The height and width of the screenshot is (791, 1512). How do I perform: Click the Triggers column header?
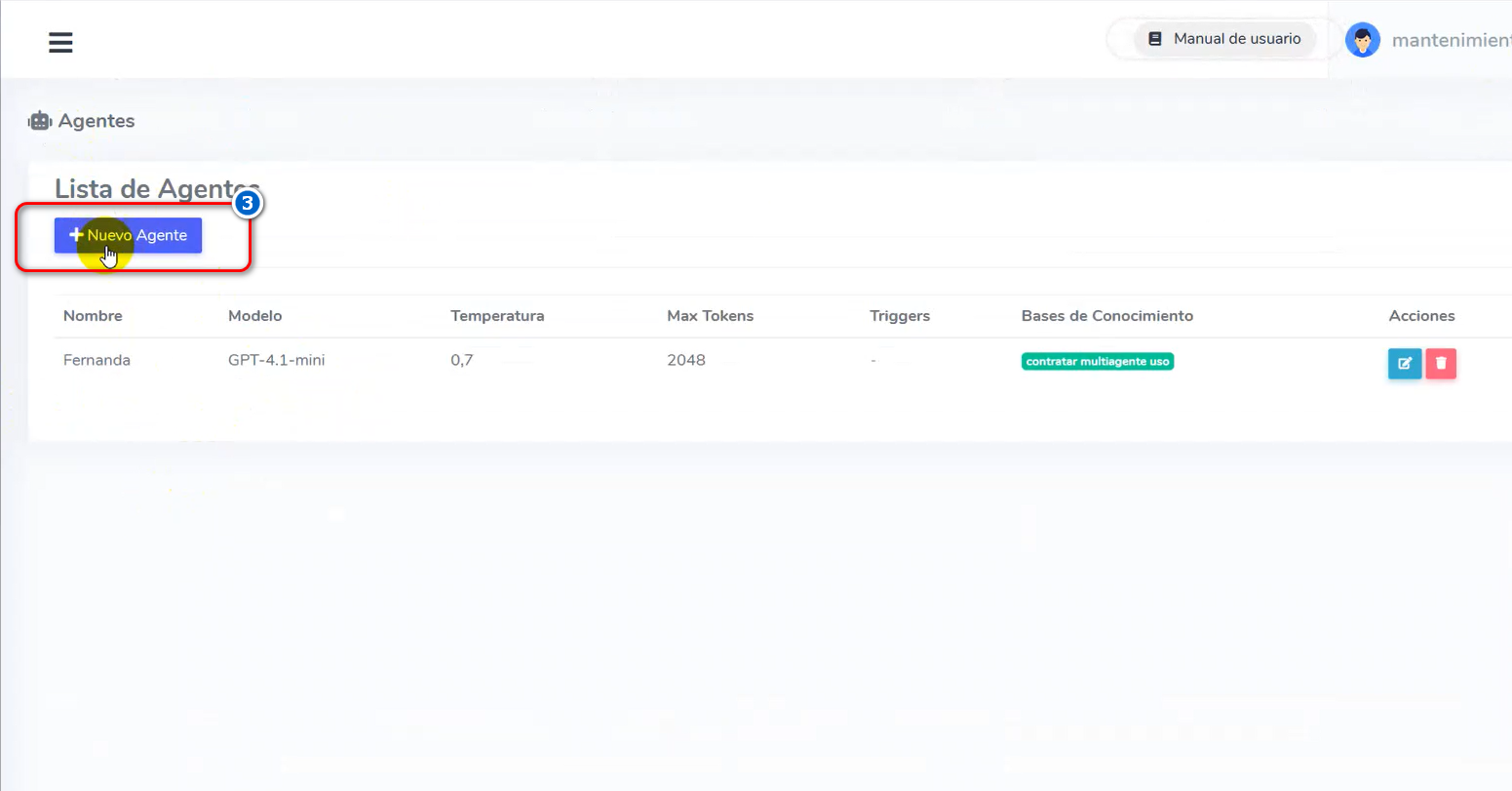click(899, 316)
